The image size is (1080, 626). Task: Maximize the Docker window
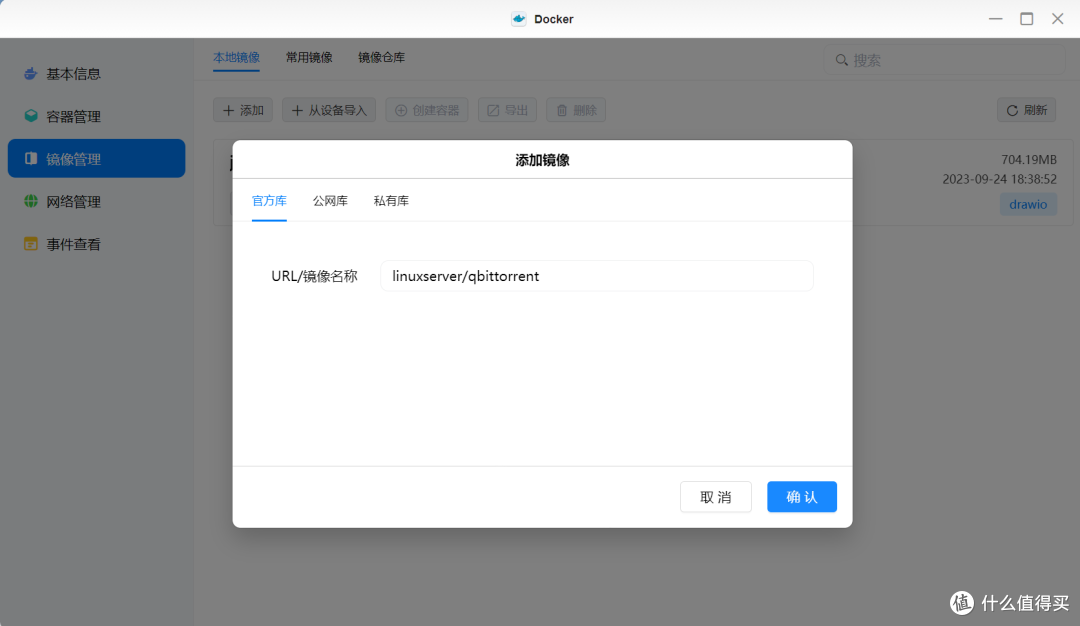1026,19
